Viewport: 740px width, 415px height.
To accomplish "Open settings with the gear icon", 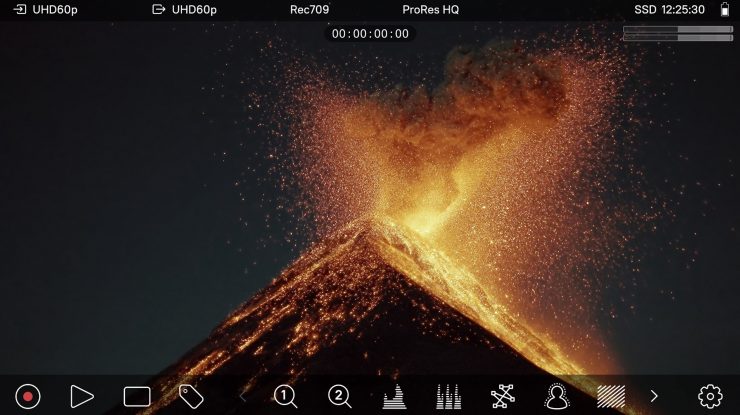I will pos(710,396).
